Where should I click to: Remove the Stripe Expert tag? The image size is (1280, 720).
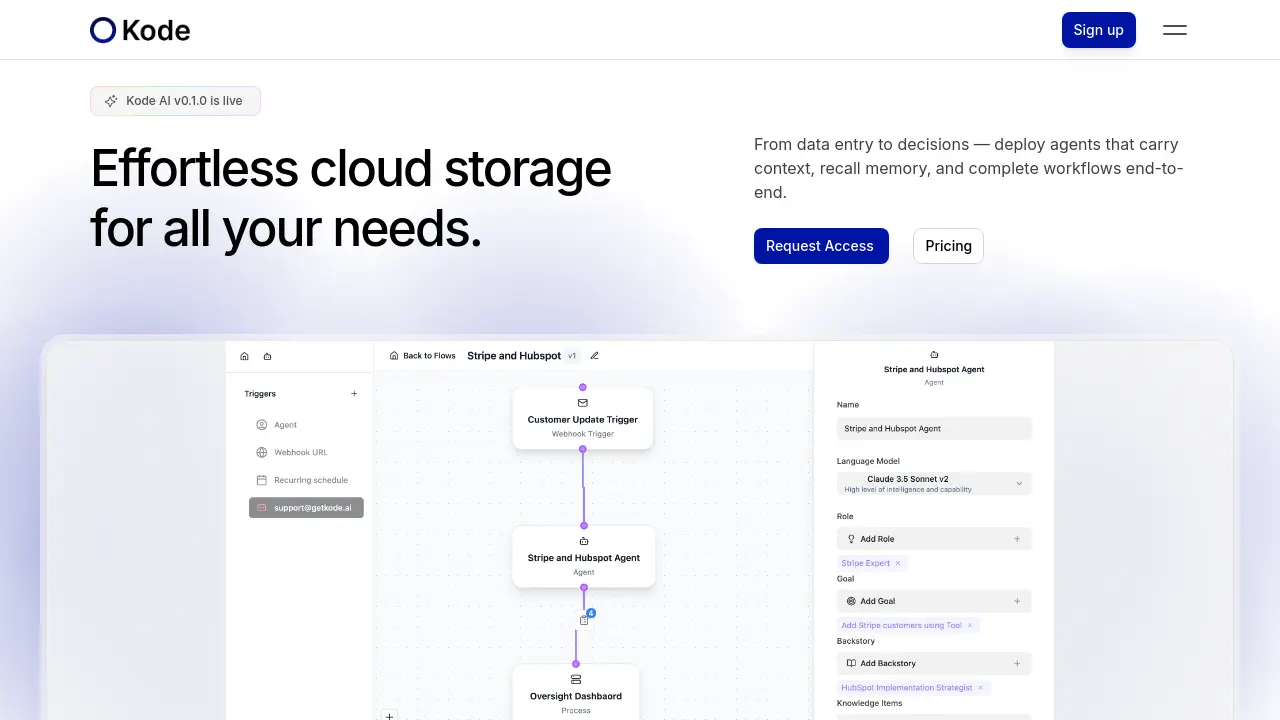click(898, 563)
